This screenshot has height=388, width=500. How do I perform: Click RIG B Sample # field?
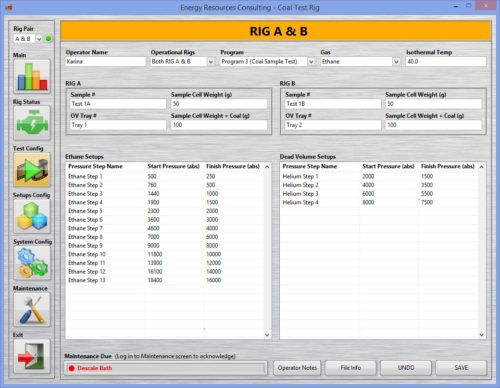click(333, 104)
